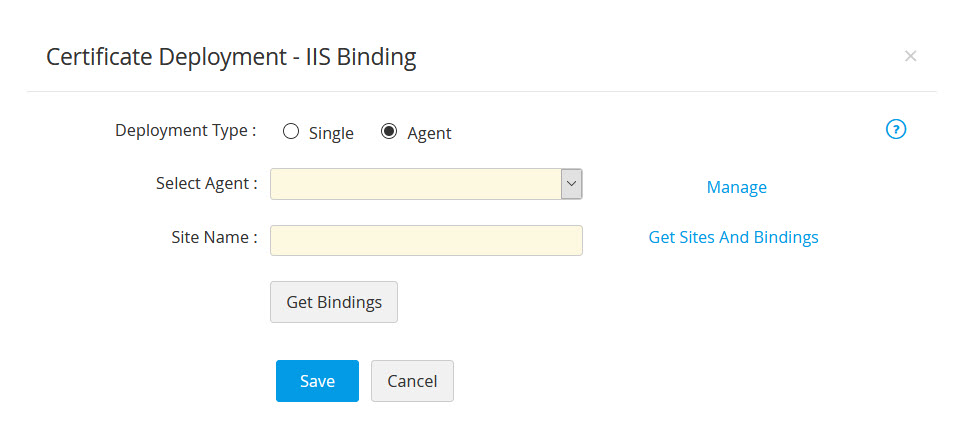The image size is (959, 447).
Task: Click the blue circled help indicator
Action: coord(896,129)
